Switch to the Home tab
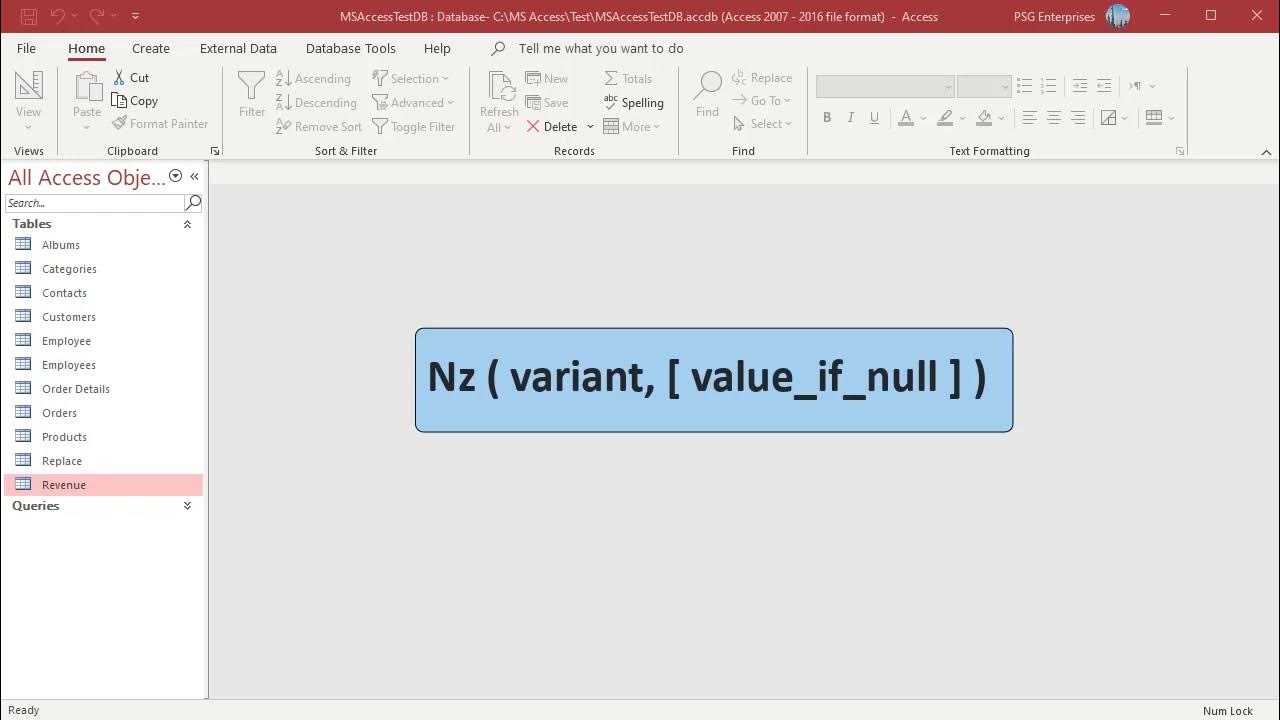The height and width of the screenshot is (720, 1280). coord(86,48)
